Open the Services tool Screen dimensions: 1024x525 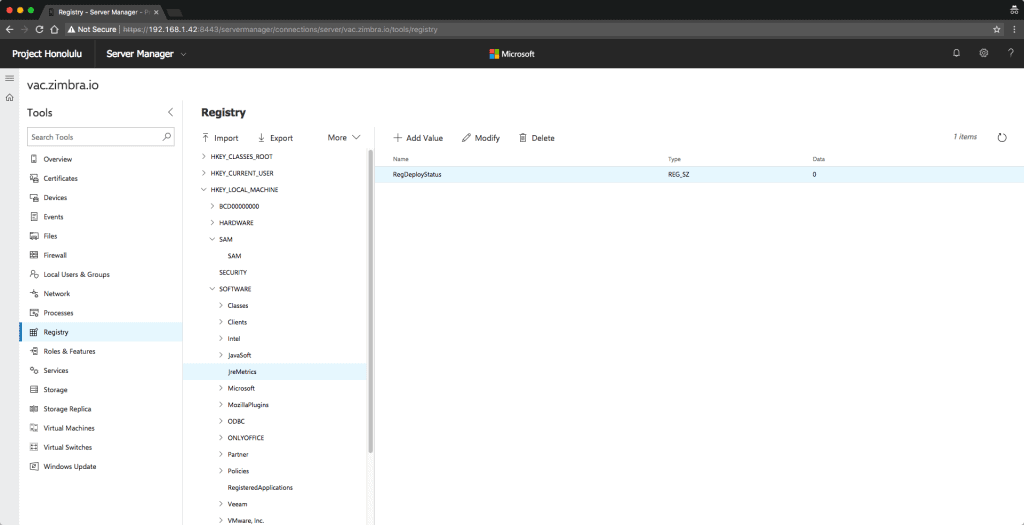pos(56,370)
